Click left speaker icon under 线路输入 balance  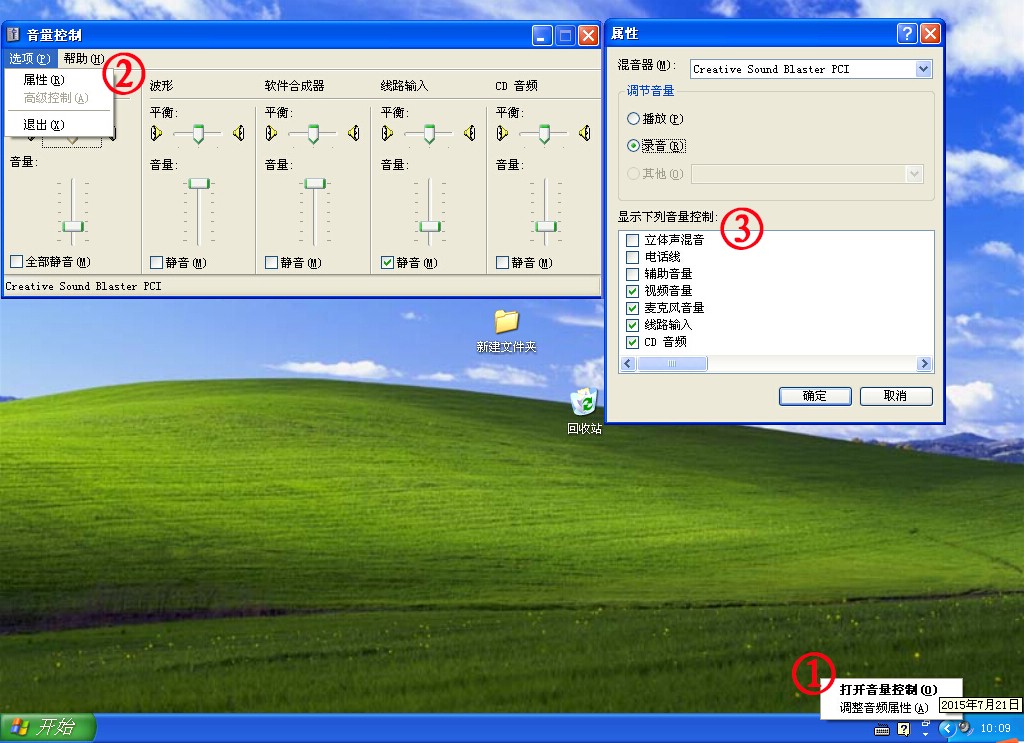coord(387,133)
